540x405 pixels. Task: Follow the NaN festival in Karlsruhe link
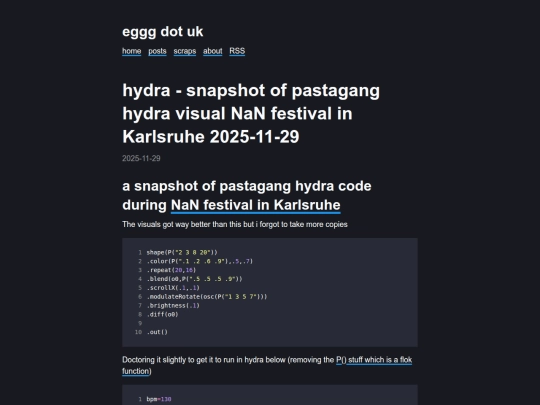(x=256, y=205)
